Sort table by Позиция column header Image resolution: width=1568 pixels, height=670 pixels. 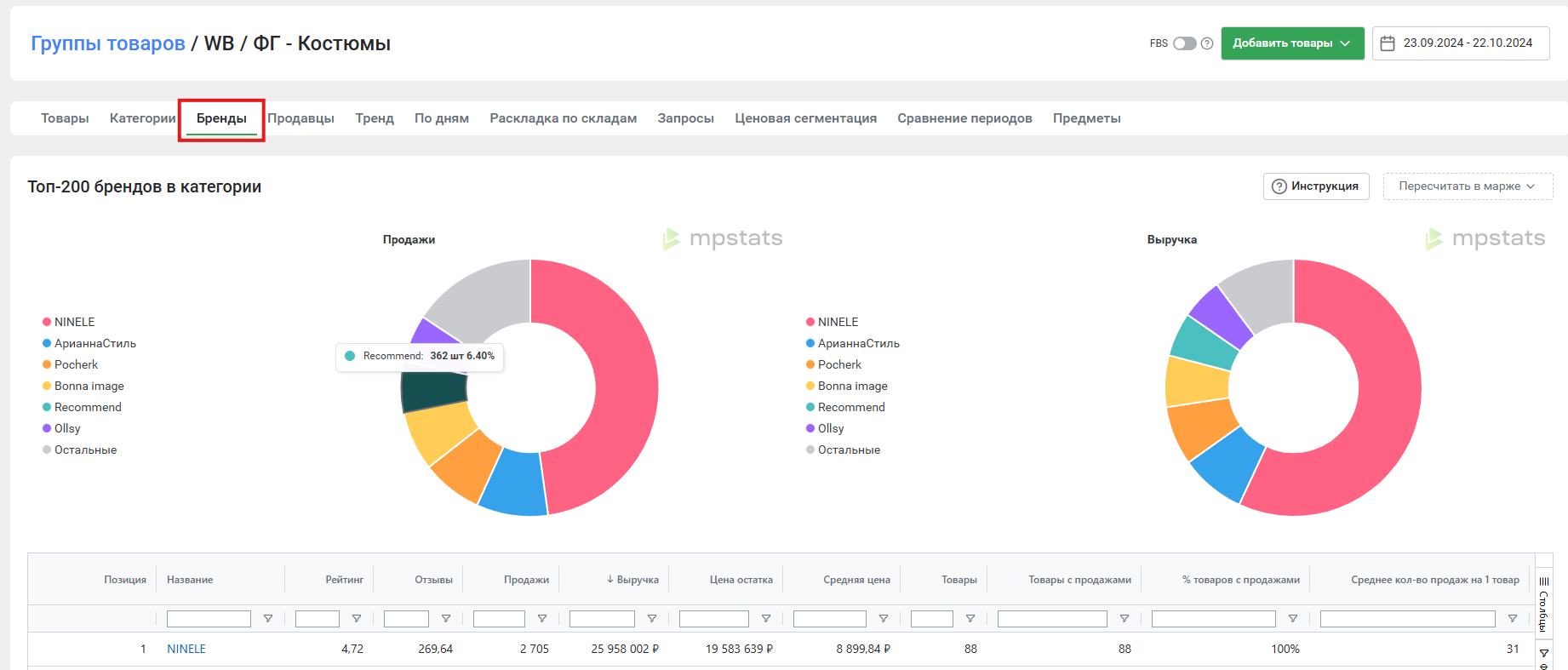[x=125, y=580]
